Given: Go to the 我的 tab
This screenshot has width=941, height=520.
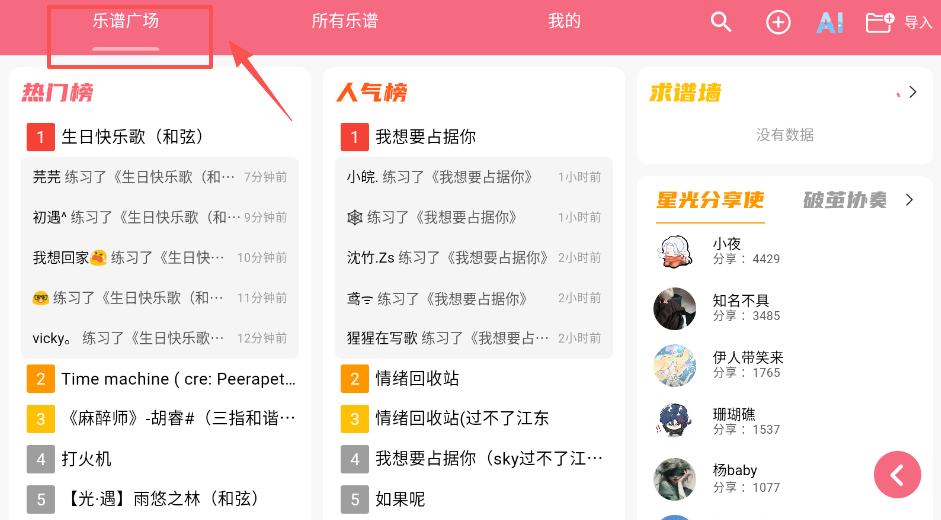Looking at the screenshot, I should pyautogui.click(x=564, y=21).
